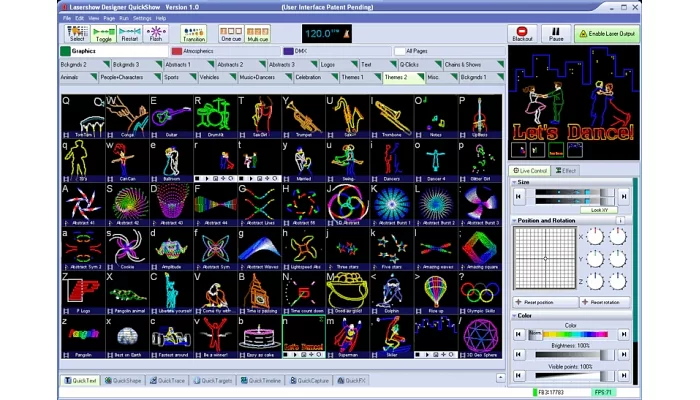The height and width of the screenshot is (400, 700).
Task: Open the Abstracts 1 page tab
Action: point(190,64)
